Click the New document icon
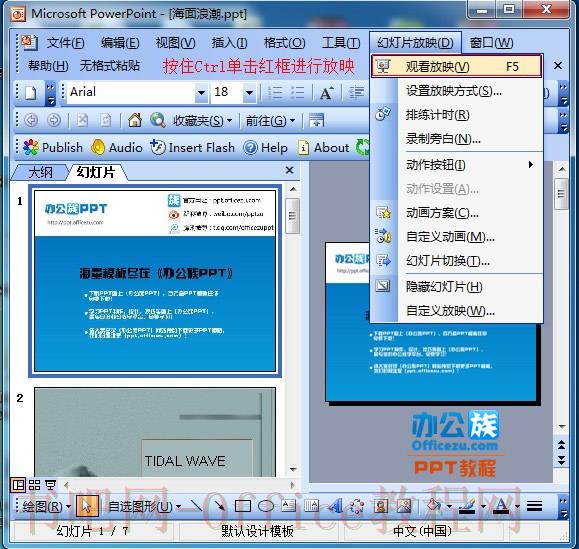The width and height of the screenshot is (579, 549). point(31,92)
